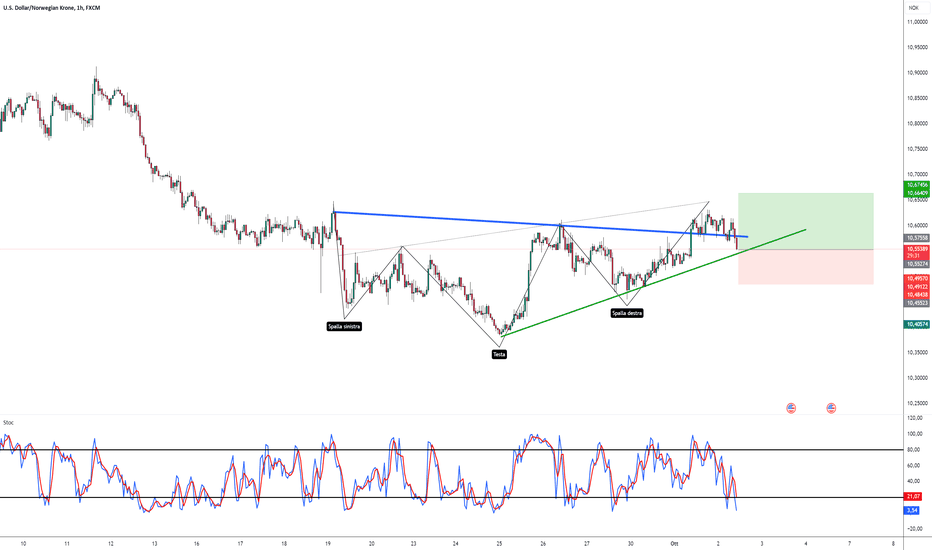Screen dimensions: 932x550
Task: Click the 10,80000 price scale value
Action: (x=917, y=124)
